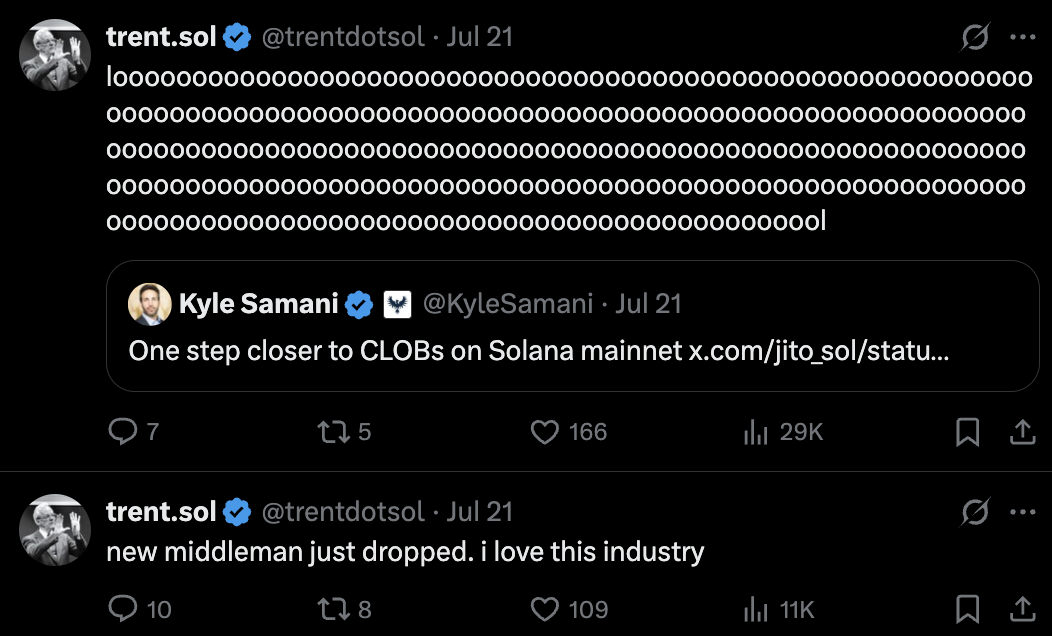The height and width of the screenshot is (636, 1052).
Task: Like the tweet with 109 likes
Action: pos(544,608)
